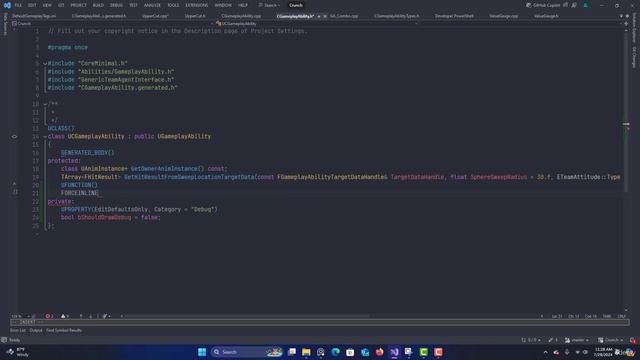Open the Find Symbol Results tab
Screen dimensions: 640x360
click(64, 330)
